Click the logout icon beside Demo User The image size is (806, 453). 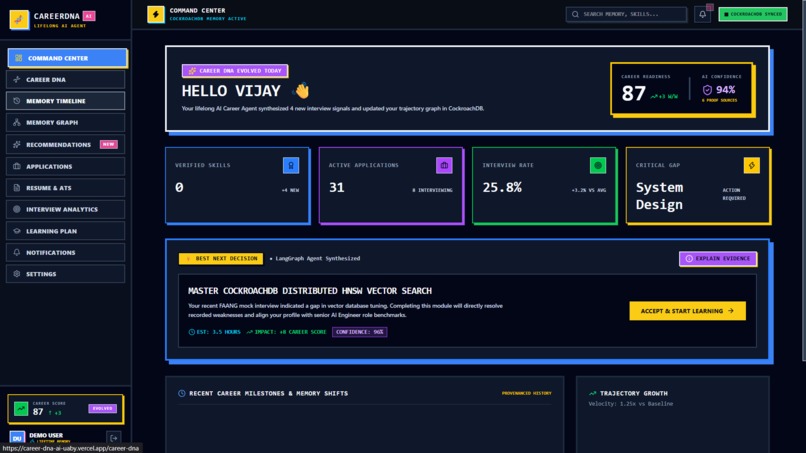(114, 438)
